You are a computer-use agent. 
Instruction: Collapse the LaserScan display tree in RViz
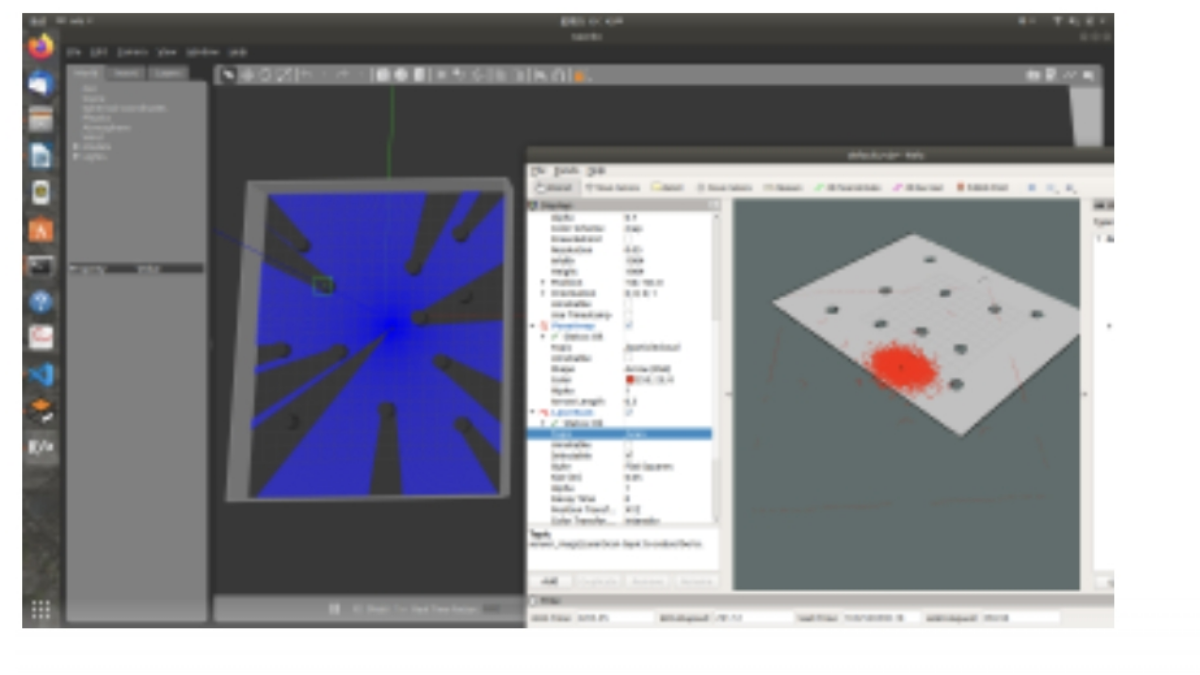point(532,412)
